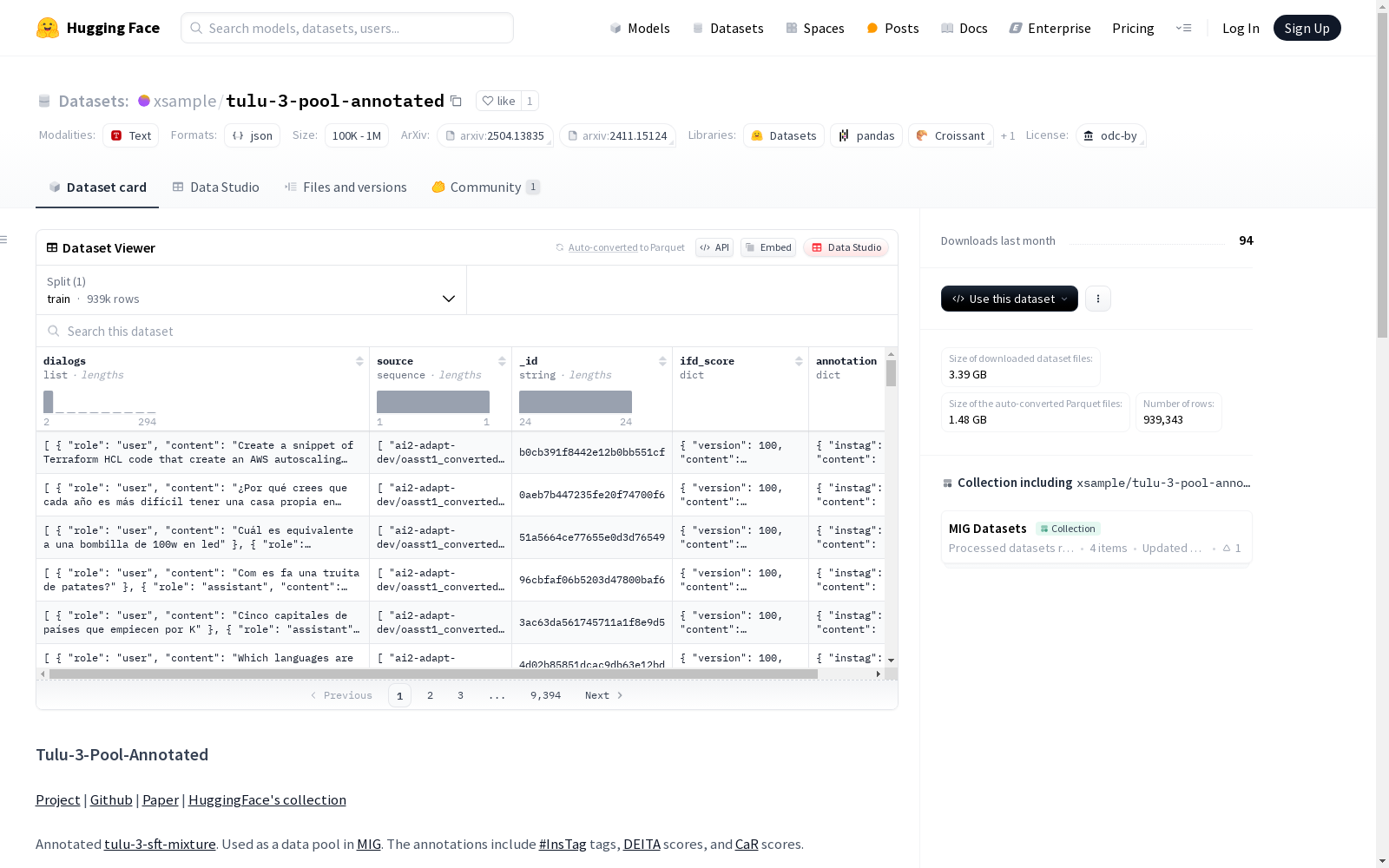Click the dataset viewer horizontal scrollbar

pos(433,674)
